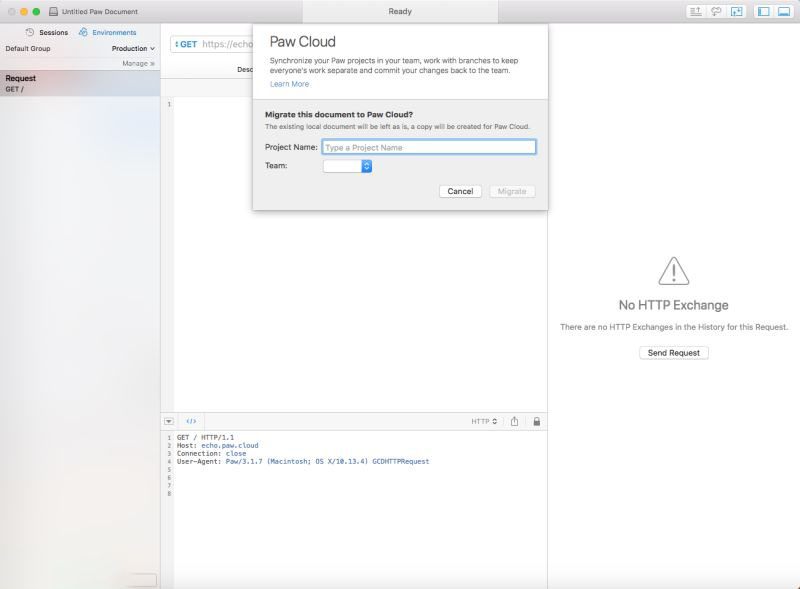Click 'Migrate this document to Paw Cloud?' text

click(339, 114)
